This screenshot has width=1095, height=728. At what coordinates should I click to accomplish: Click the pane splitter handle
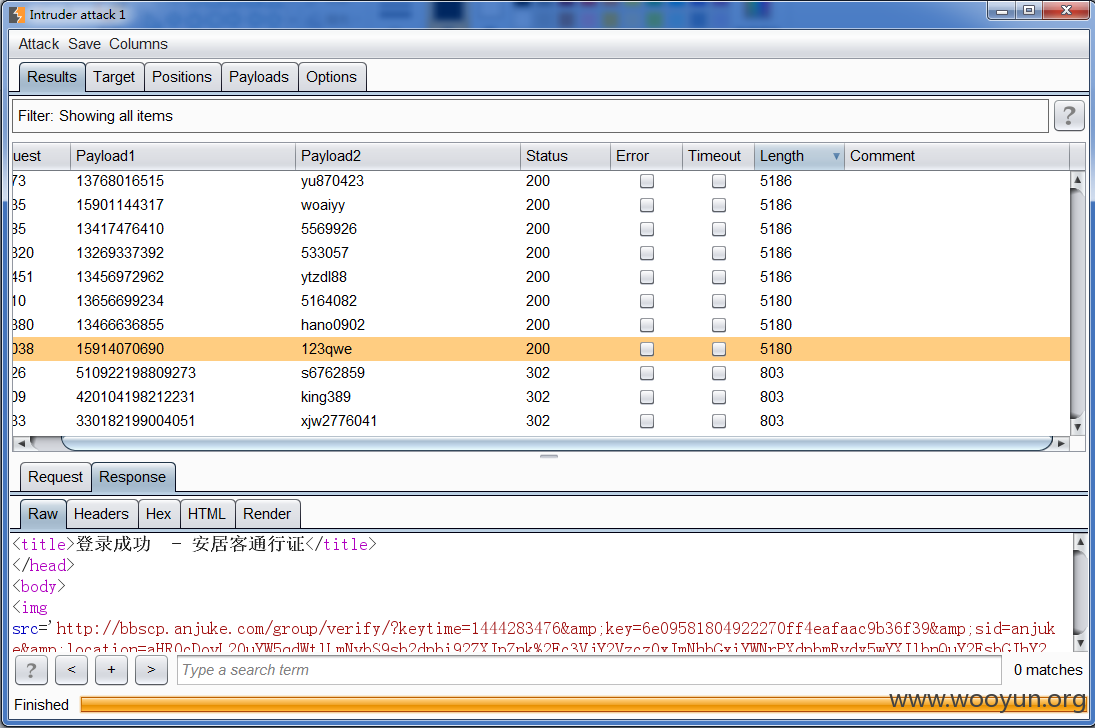click(x=549, y=456)
